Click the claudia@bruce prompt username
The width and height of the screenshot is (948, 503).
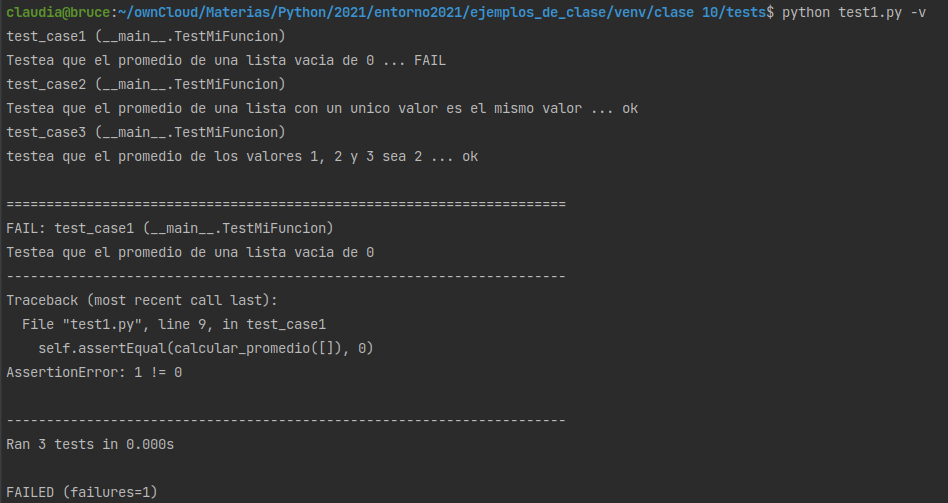click(58, 12)
